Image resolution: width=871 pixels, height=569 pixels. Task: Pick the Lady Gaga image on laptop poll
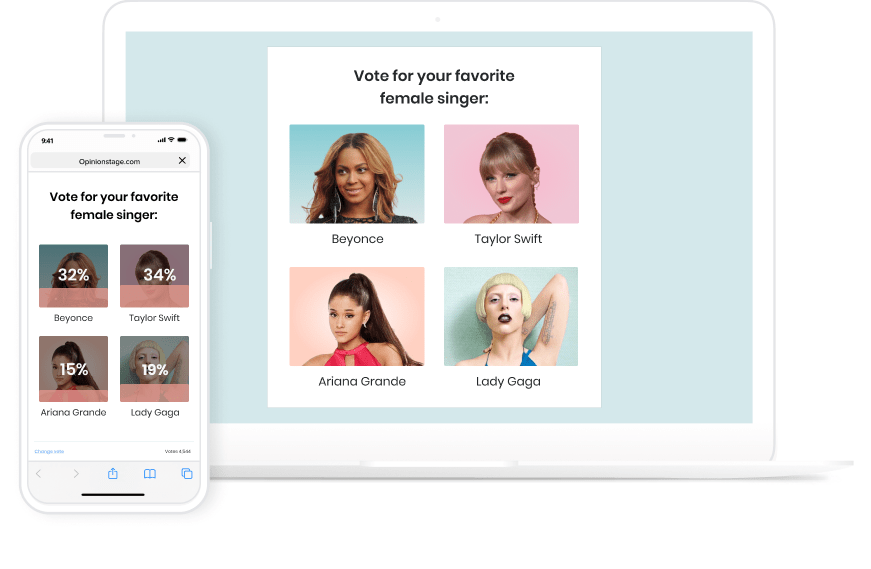(x=511, y=316)
